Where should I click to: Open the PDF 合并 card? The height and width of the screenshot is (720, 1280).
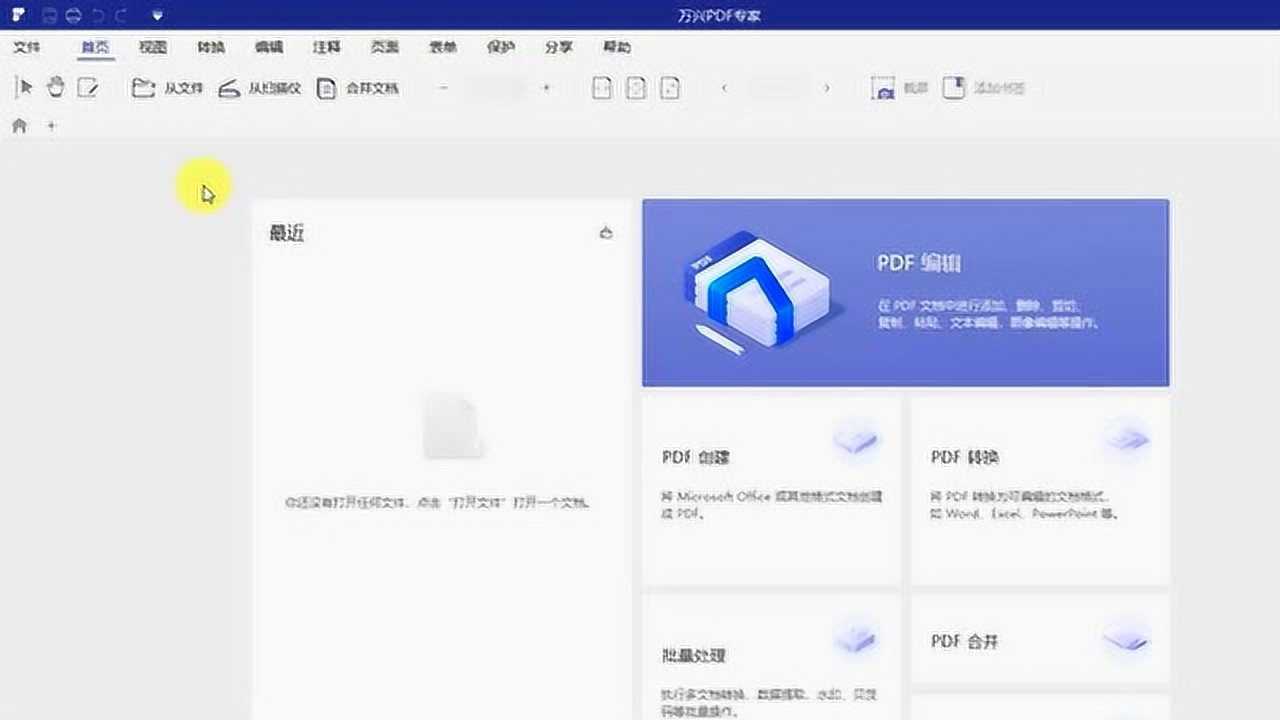(x=1040, y=640)
